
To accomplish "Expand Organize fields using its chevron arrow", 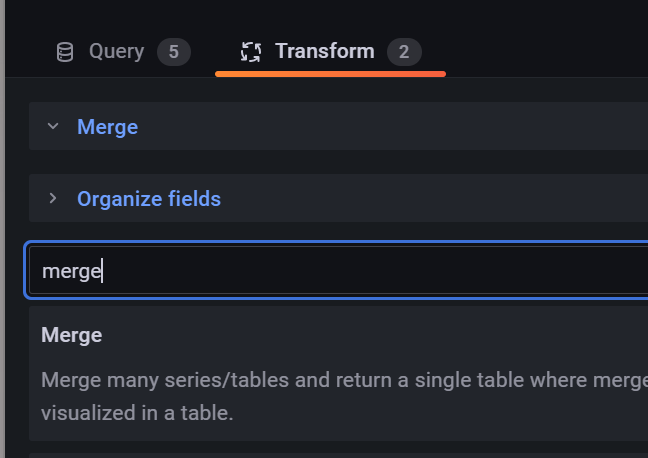I will pos(53,198).
